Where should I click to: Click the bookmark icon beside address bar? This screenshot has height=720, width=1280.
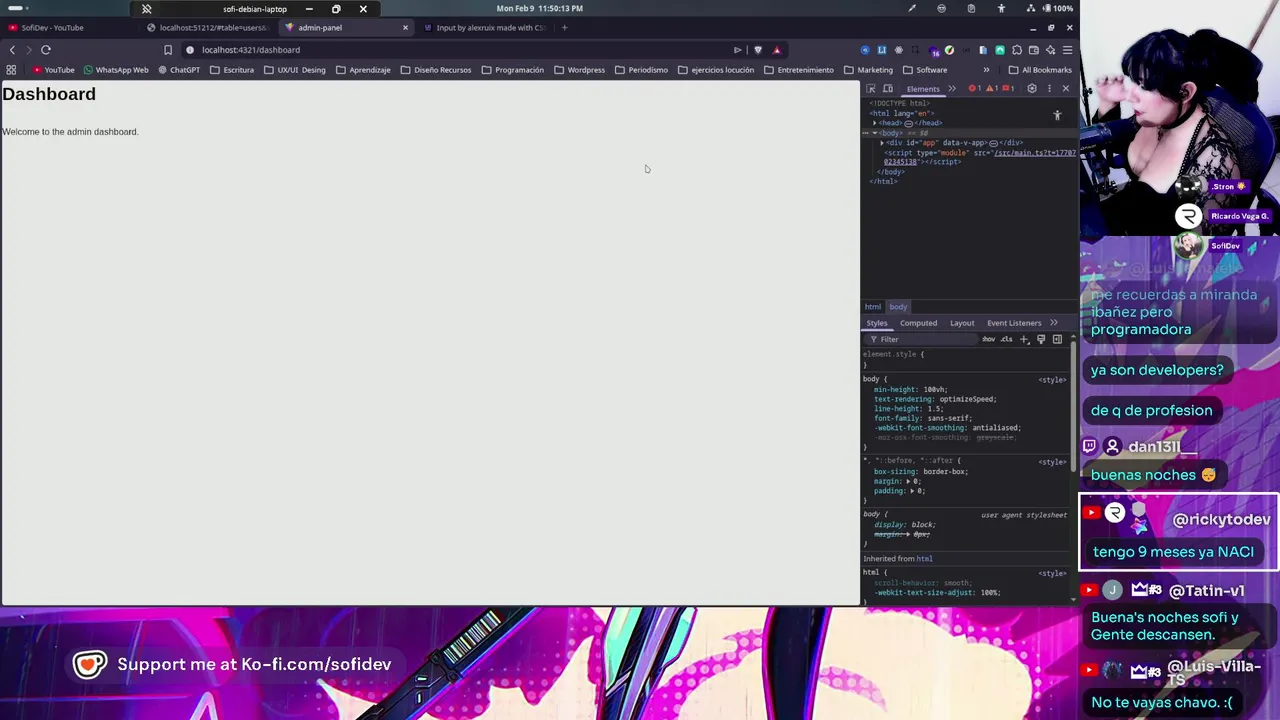point(168,50)
